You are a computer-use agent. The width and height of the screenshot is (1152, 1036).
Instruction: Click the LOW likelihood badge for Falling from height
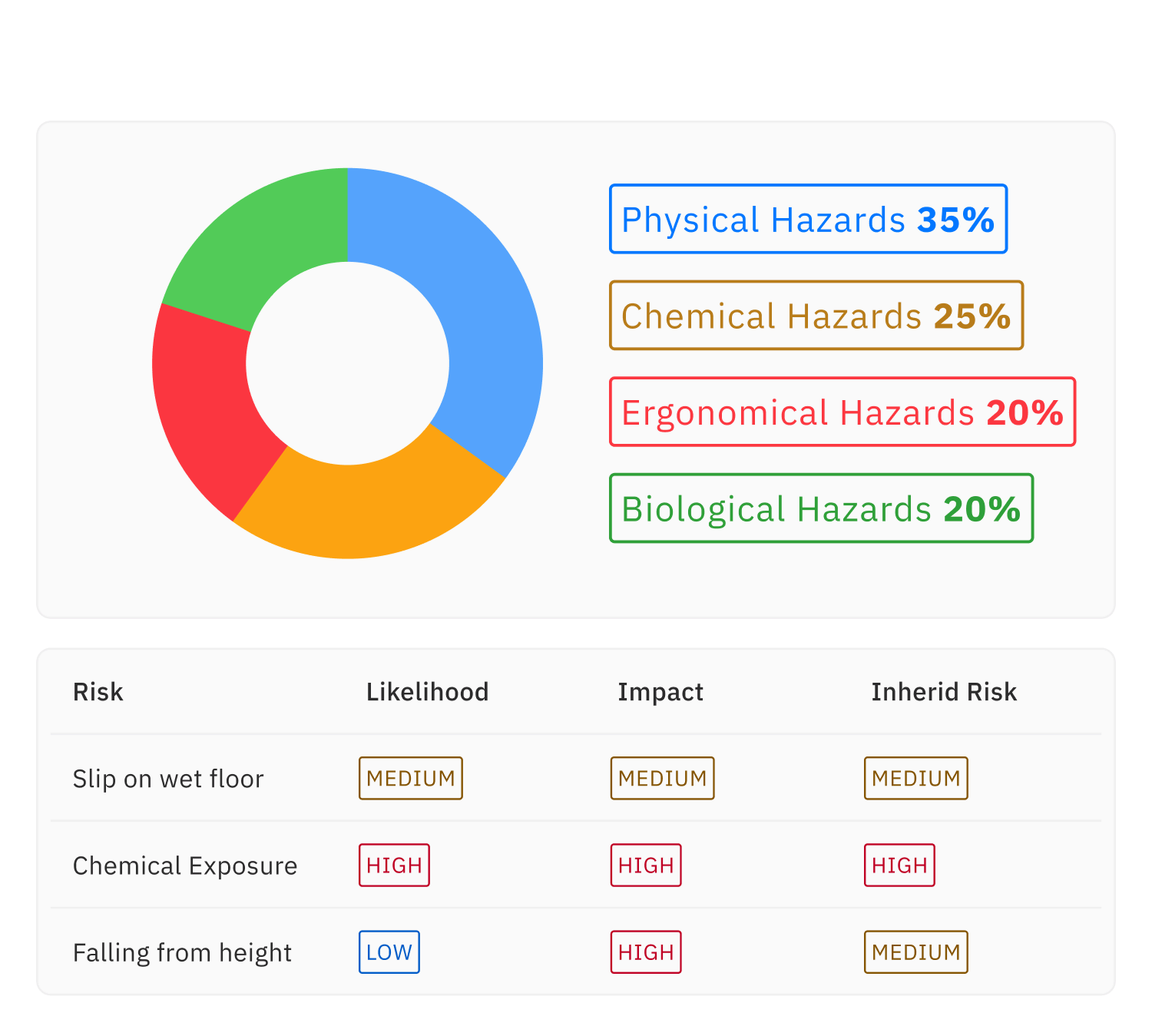pyautogui.click(x=389, y=952)
